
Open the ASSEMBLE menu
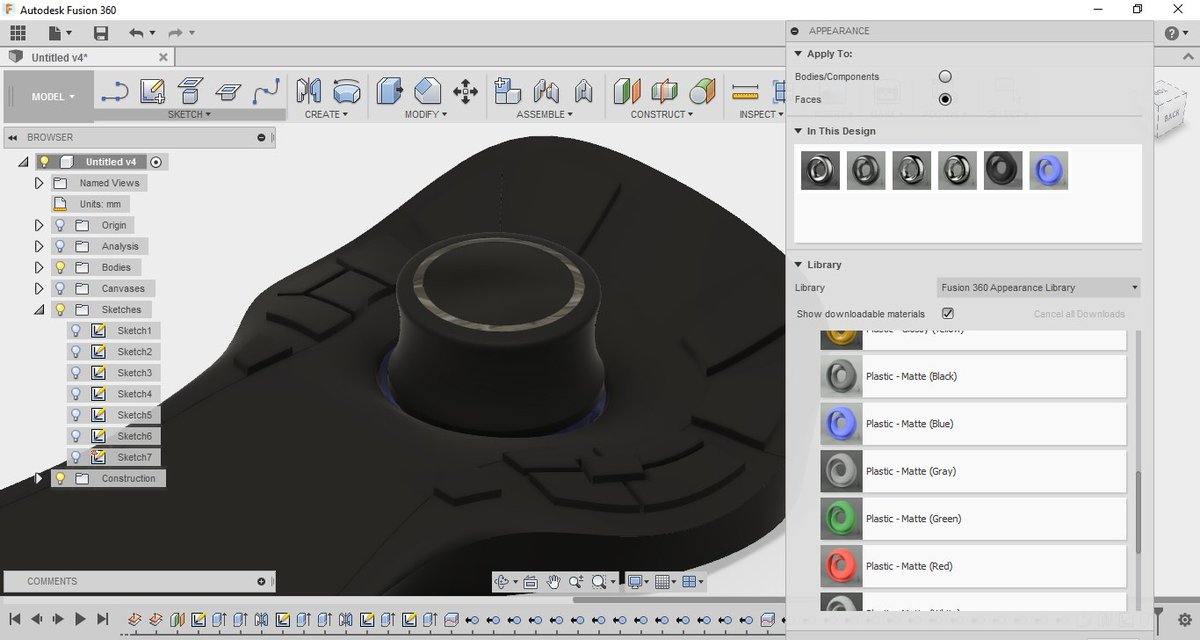coord(544,114)
